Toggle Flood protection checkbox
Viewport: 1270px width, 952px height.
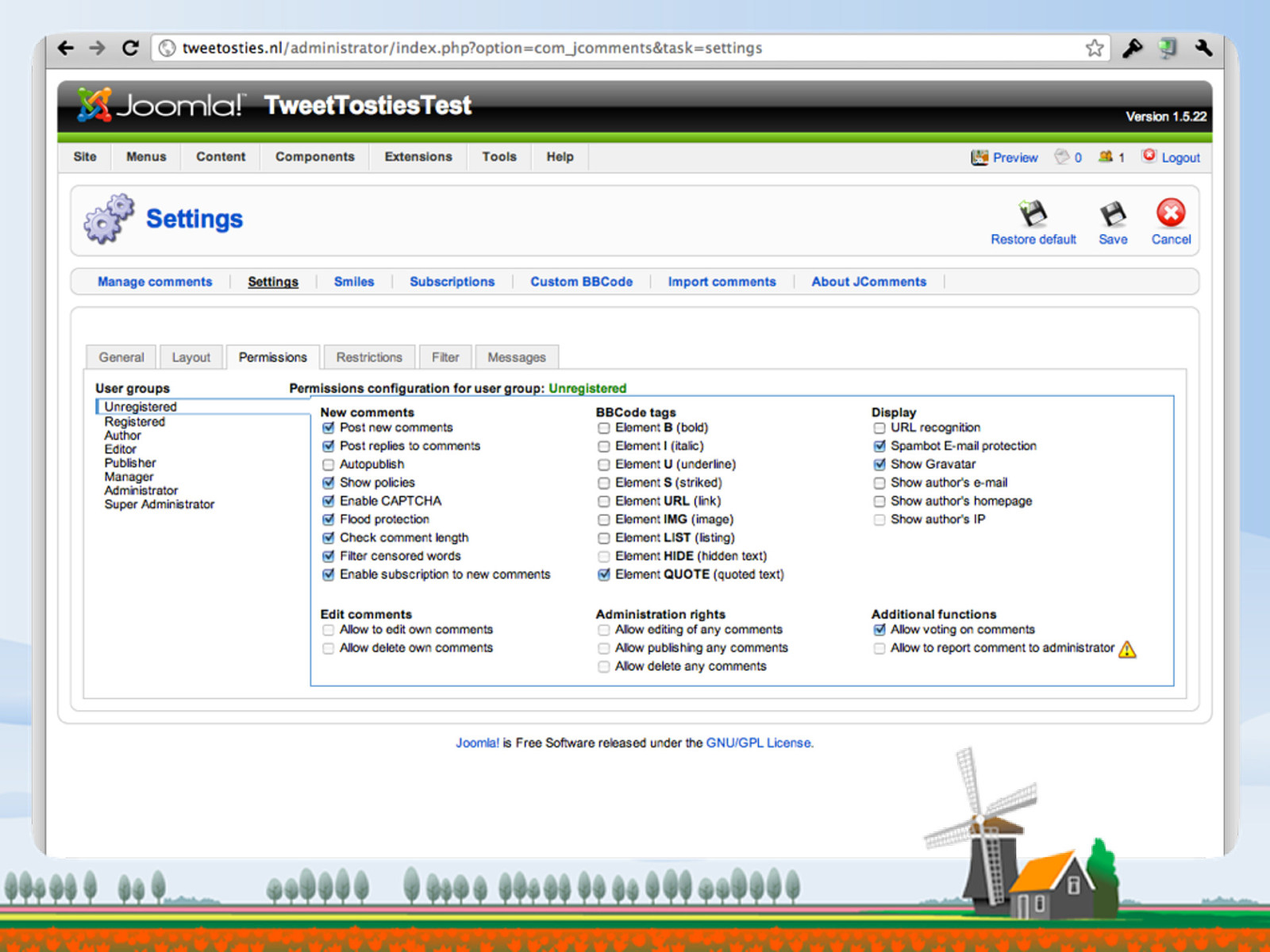tap(328, 520)
